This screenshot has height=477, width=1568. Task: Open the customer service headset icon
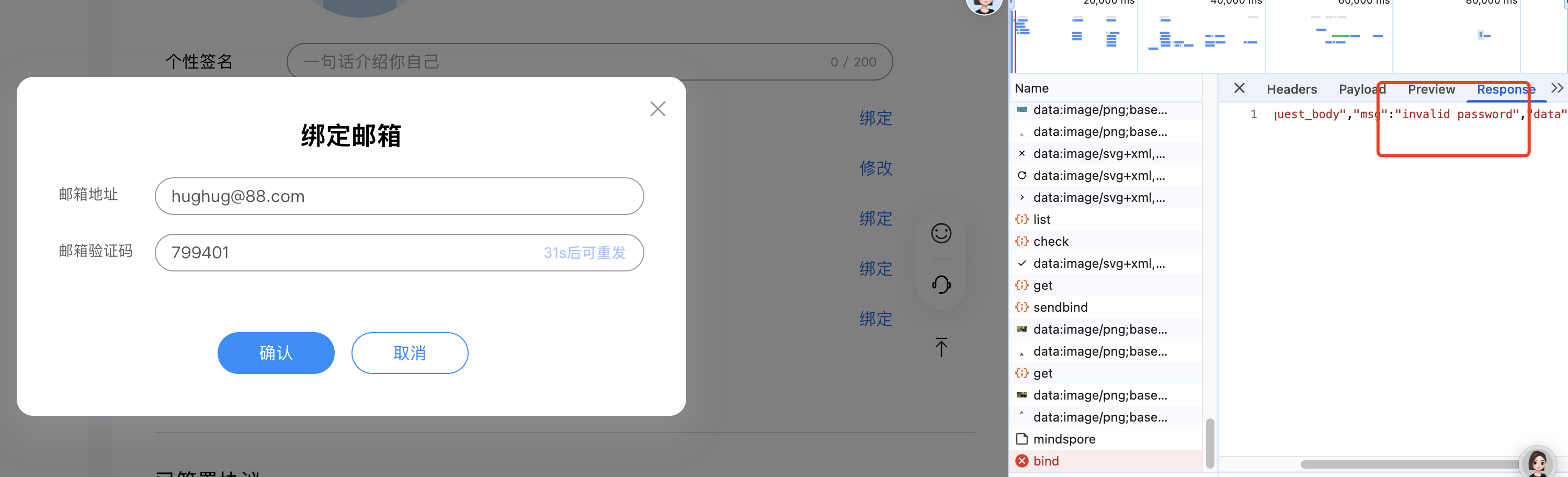(x=940, y=284)
